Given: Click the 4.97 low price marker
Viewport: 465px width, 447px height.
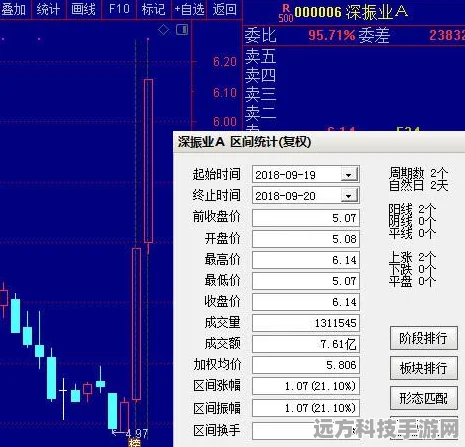Looking at the screenshot, I should click(137, 433).
